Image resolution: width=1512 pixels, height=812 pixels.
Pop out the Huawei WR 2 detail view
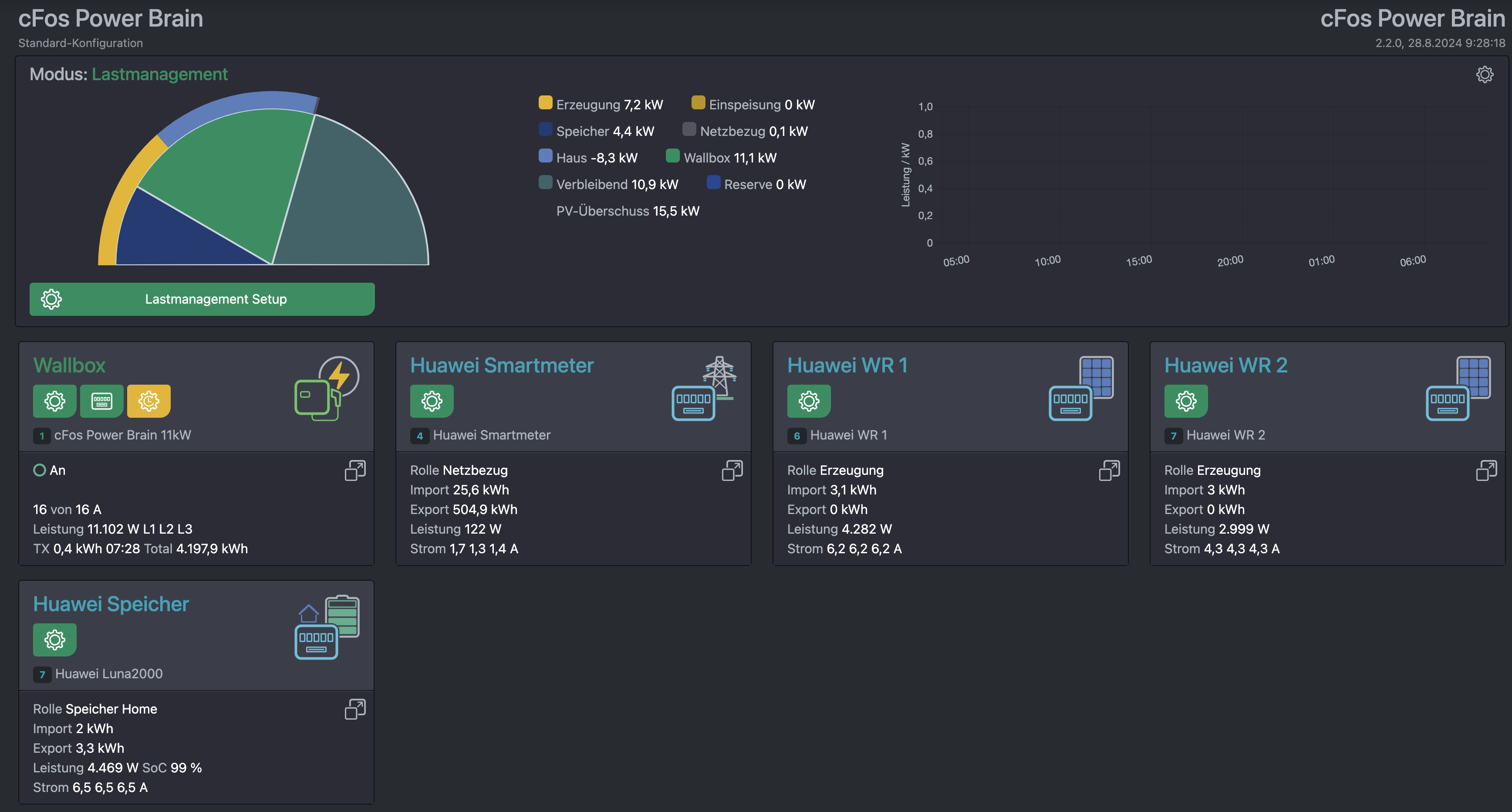point(1486,470)
